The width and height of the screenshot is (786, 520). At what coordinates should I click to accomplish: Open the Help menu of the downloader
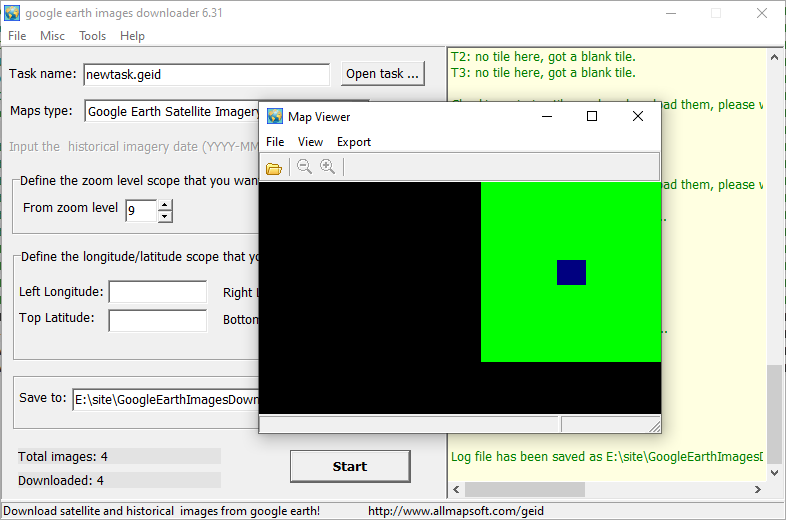[x=132, y=36]
